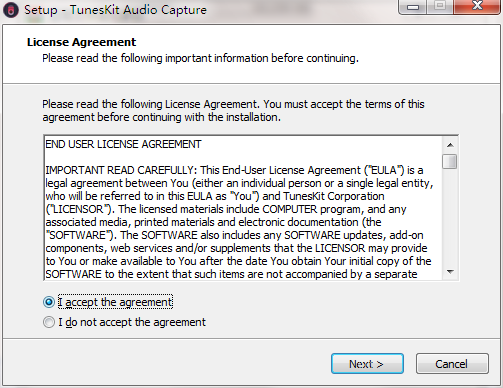Click the scrollbar track below the thumb

click(x=450, y=217)
